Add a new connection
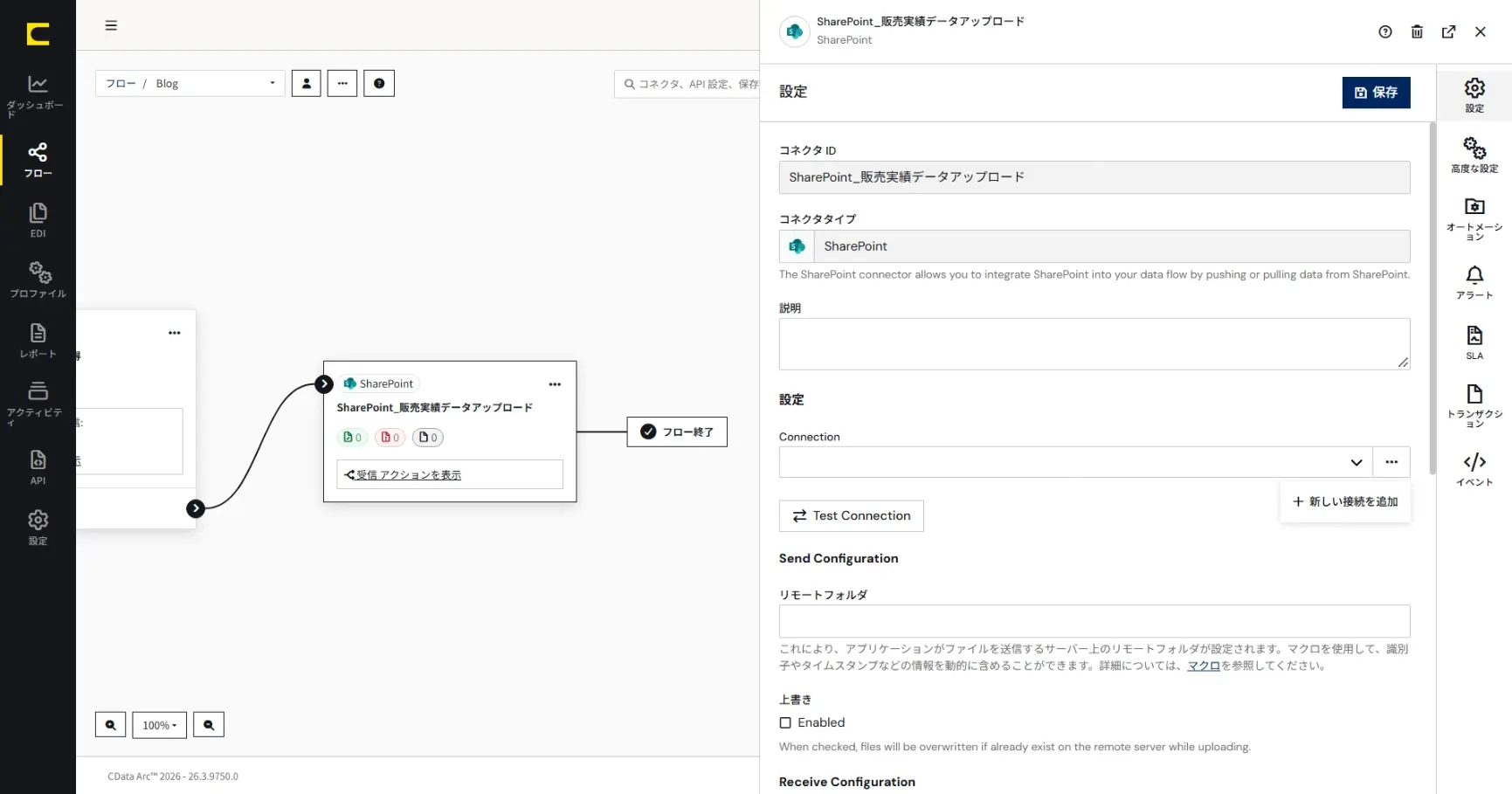 (x=1345, y=502)
